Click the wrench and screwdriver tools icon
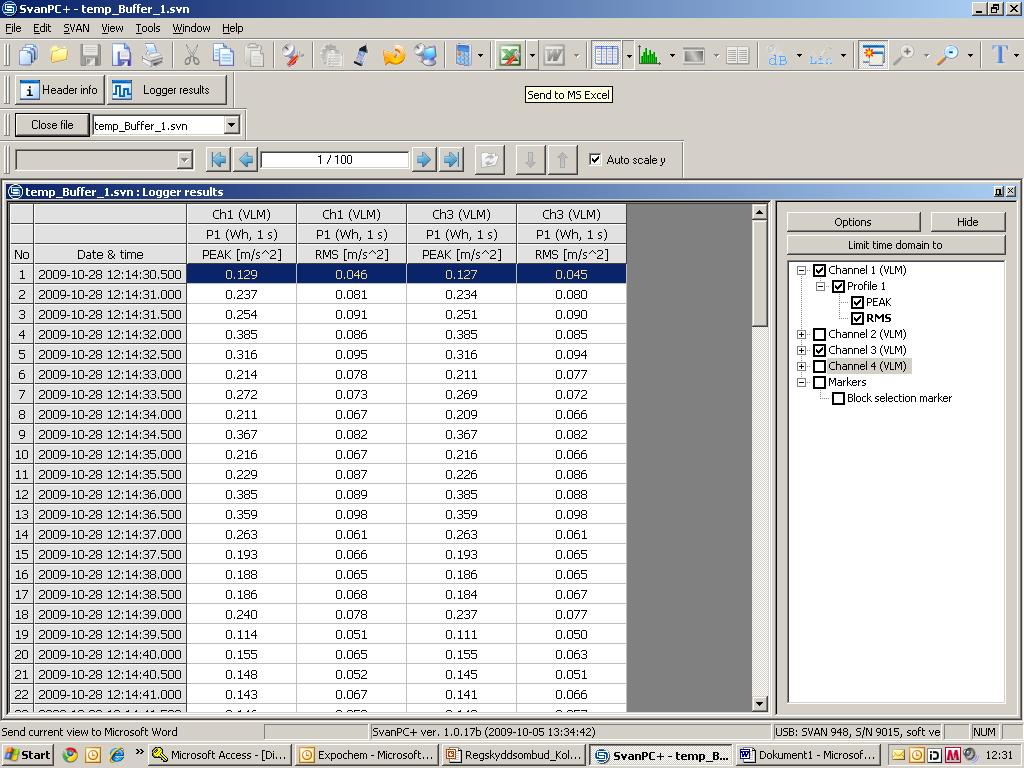The image size is (1024, 768). click(x=292, y=55)
